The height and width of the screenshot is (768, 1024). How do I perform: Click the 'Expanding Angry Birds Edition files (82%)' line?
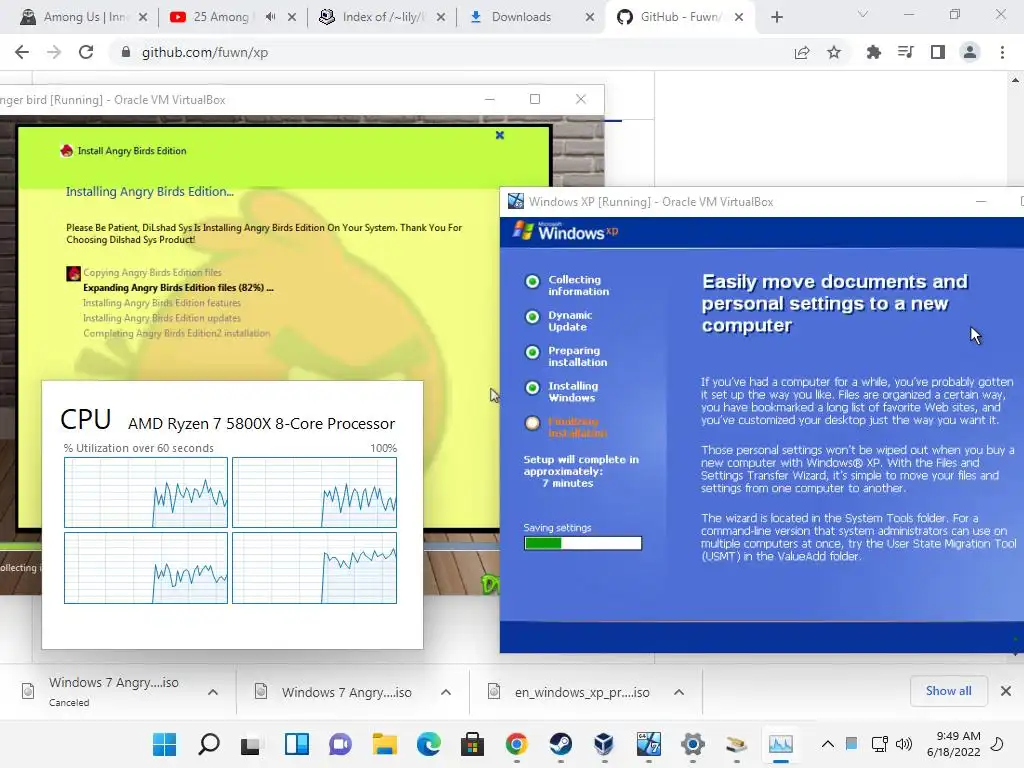tap(178, 287)
